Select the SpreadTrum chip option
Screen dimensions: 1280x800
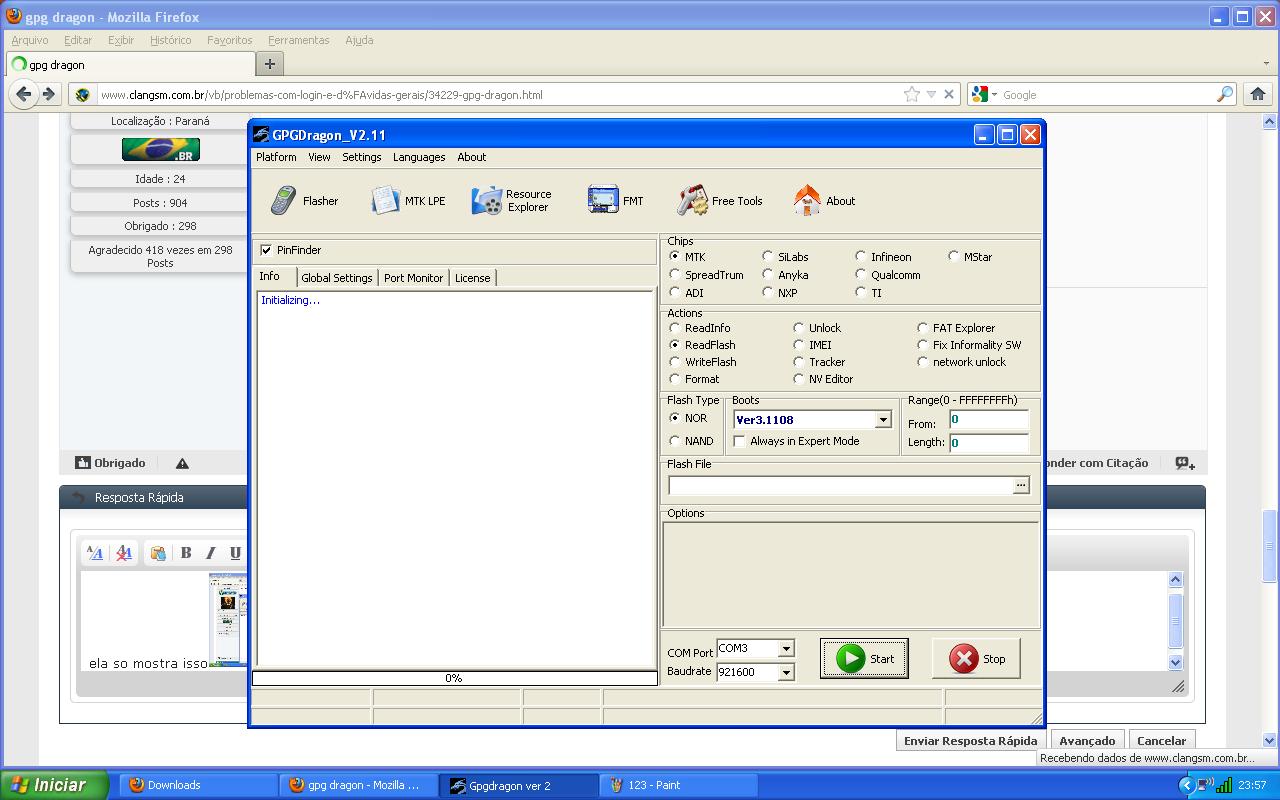[x=675, y=275]
